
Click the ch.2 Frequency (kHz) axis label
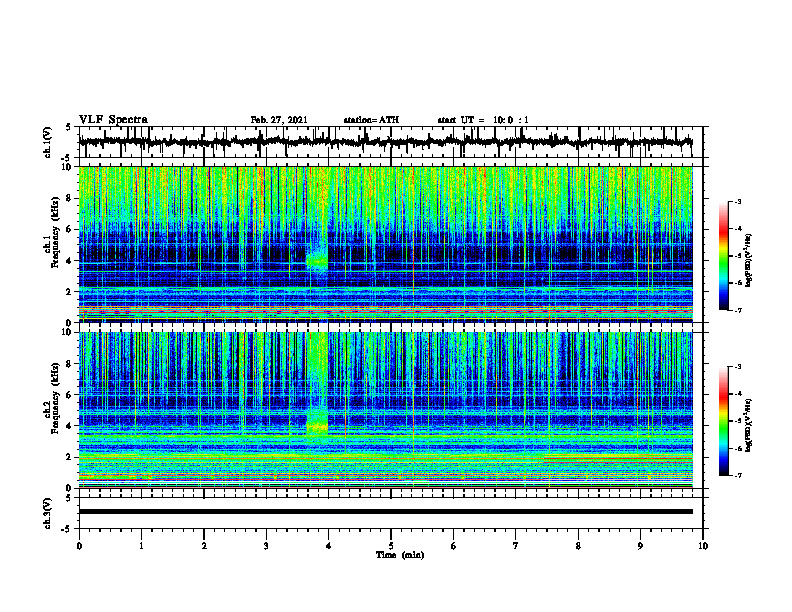(x=54, y=398)
